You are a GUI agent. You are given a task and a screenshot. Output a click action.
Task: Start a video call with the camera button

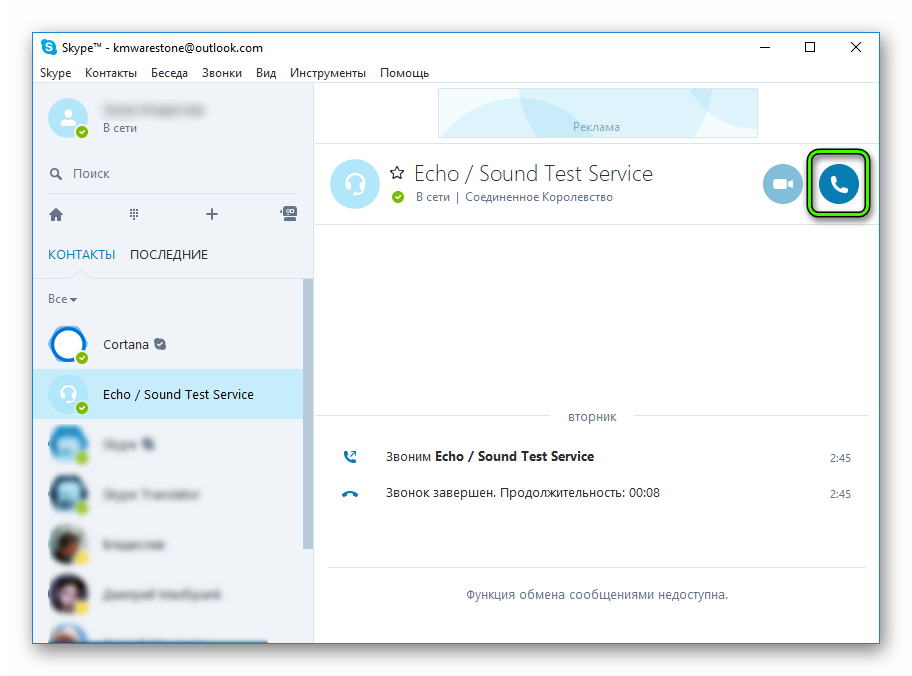(x=783, y=184)
